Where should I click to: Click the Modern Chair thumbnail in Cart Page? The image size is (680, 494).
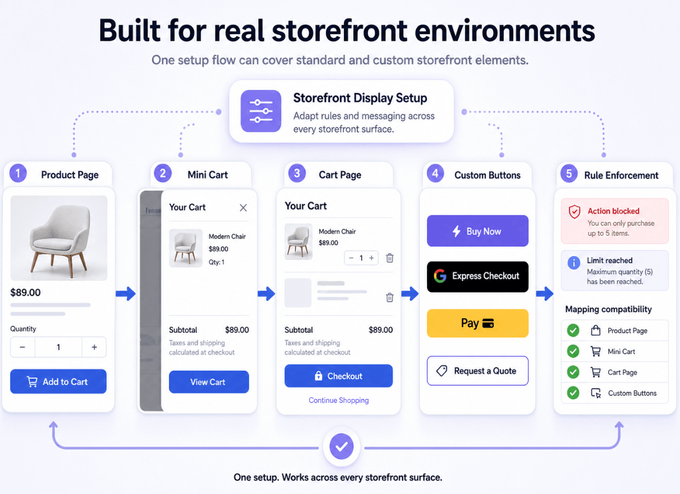click(298, 242)
